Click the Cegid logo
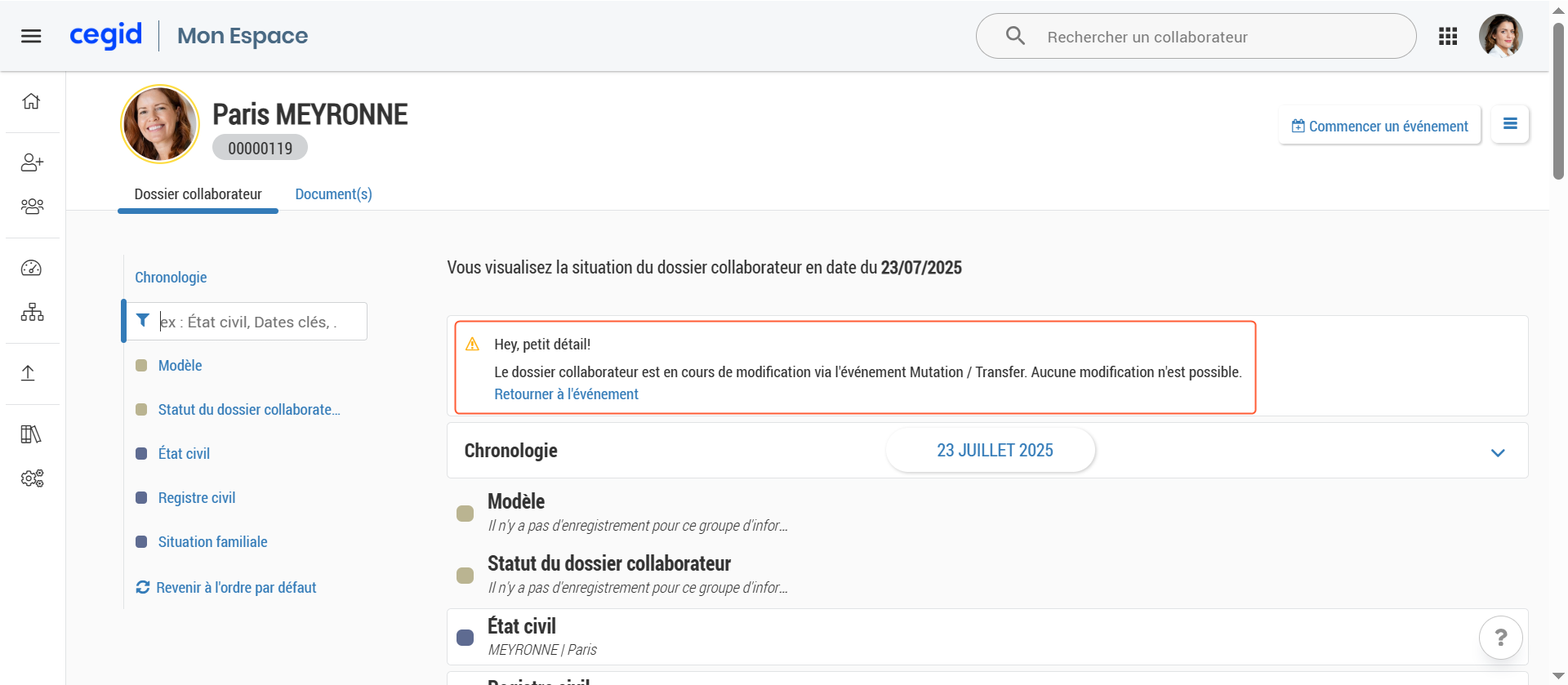The width and height of the screenshot is (1568, 685). [x=105, y=35]
